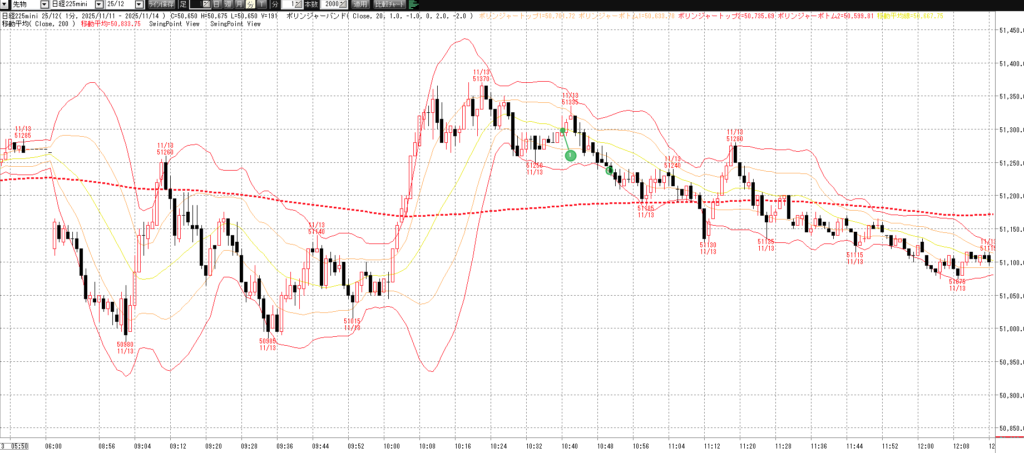This screenshot has width=1024, height=453.
Task: Click the chart icon at toolbar's far left
Action: point(5,5)
